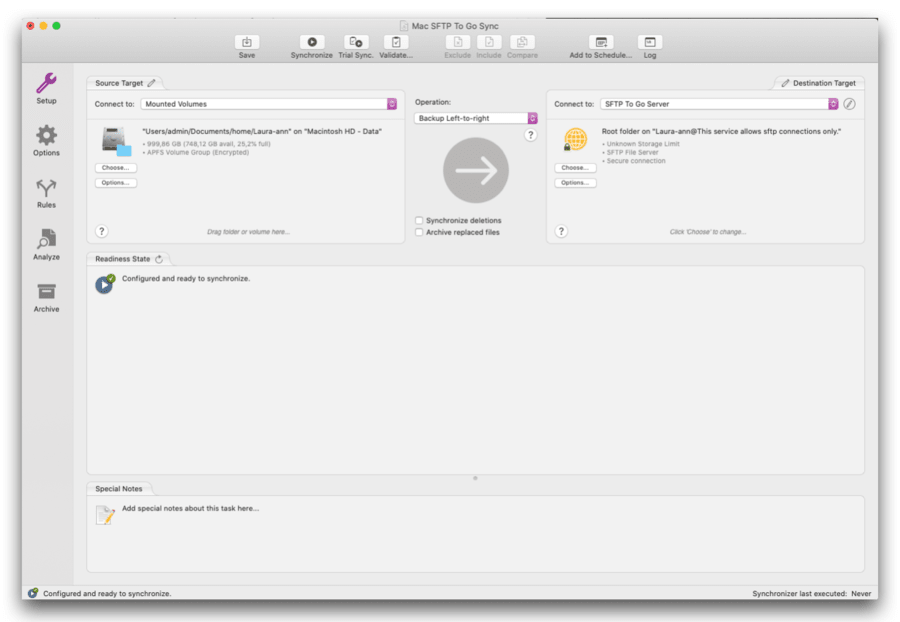The image size is (900, 622).
Task: Open the sync Log from the toolbar
Action: coord(649,43)
